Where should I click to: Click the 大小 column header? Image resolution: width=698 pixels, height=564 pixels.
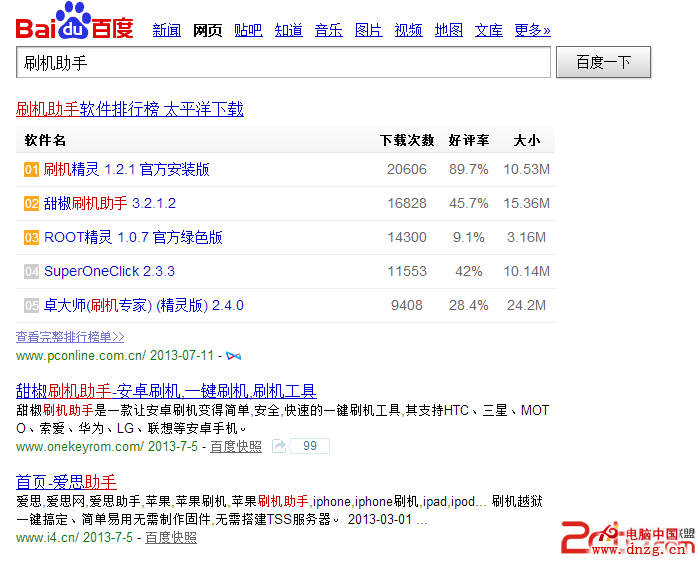click(527, 141)
